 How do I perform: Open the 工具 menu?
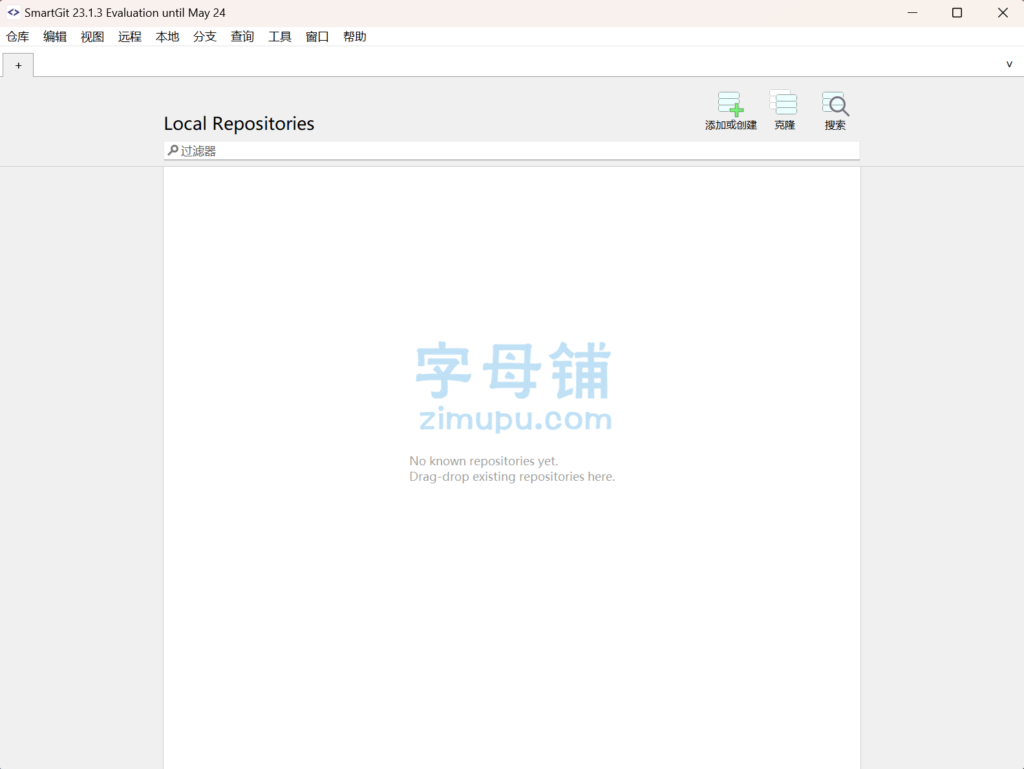pos(280,37)
